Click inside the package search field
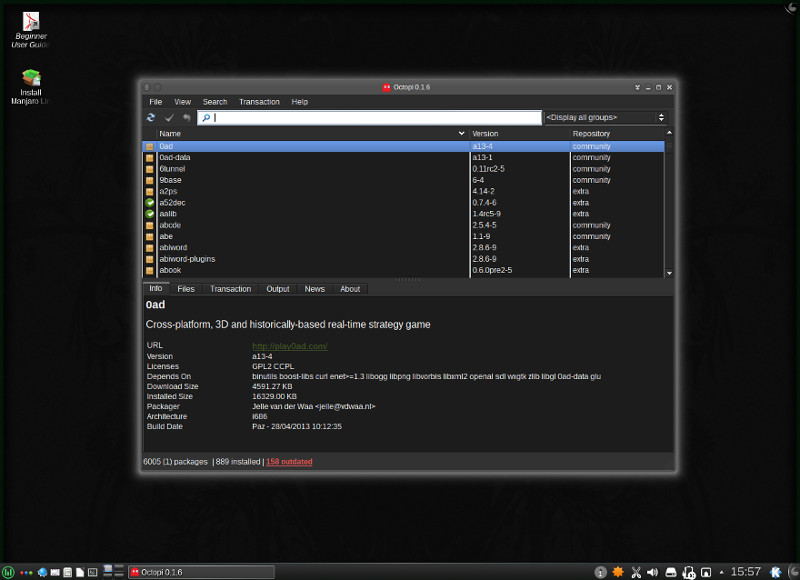Image resolution: width=800 pixels, height=580 pixels. pos(370,118)
